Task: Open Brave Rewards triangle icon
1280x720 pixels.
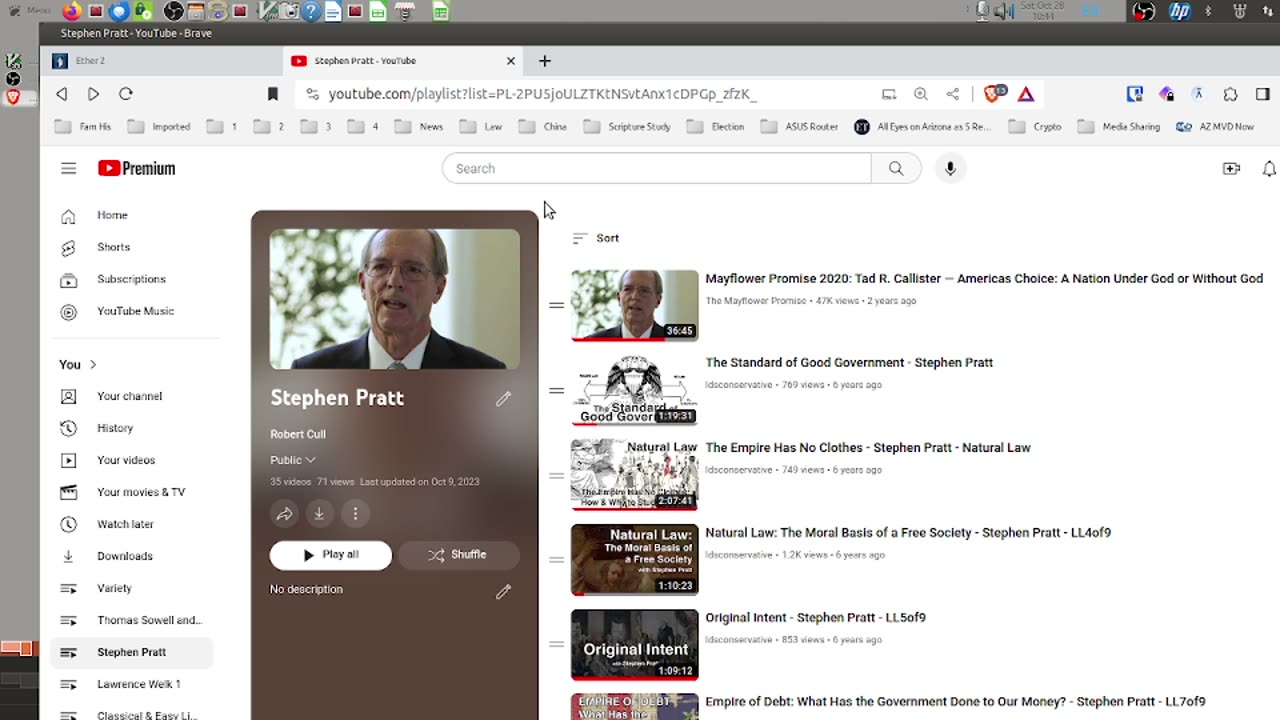Action: pos(1026,94)
